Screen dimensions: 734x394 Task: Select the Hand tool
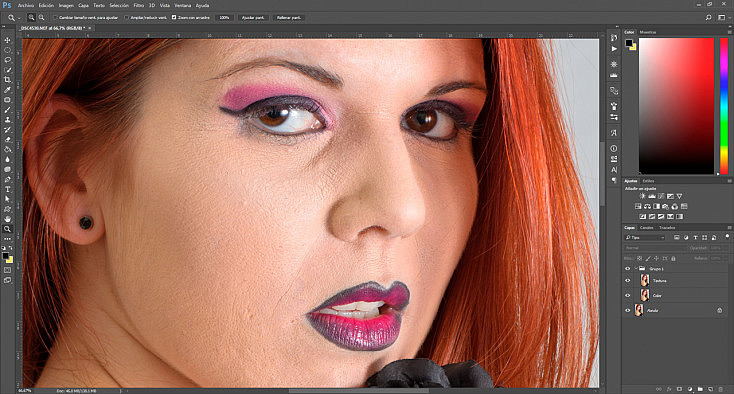point(7,219)
